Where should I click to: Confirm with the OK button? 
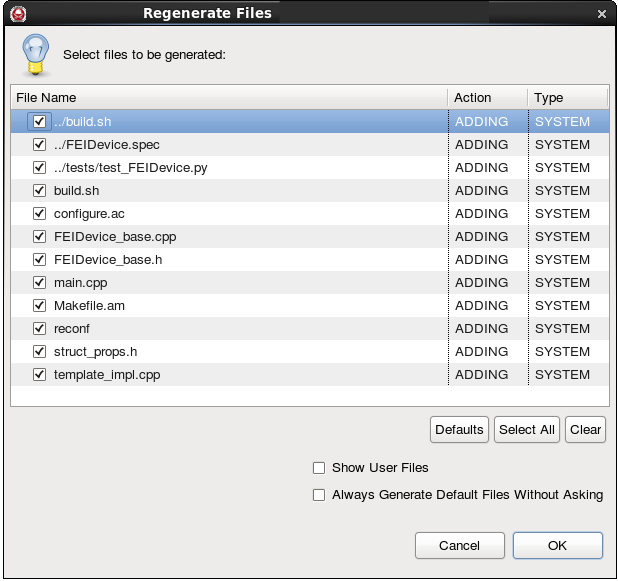click(x=557, y=546)
